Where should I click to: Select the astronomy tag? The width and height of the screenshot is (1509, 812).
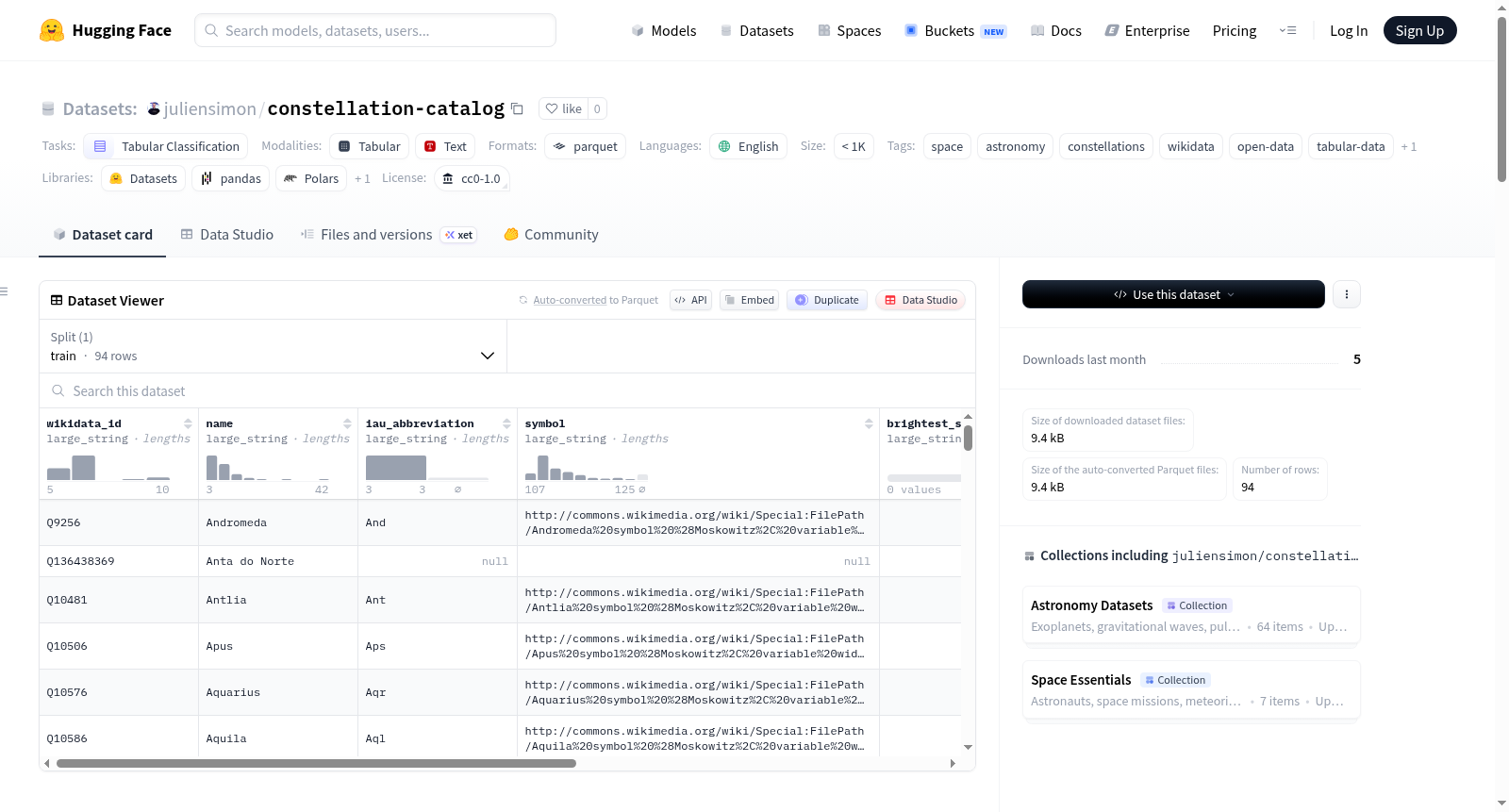pyautogui.click(x=1015, y=146)
